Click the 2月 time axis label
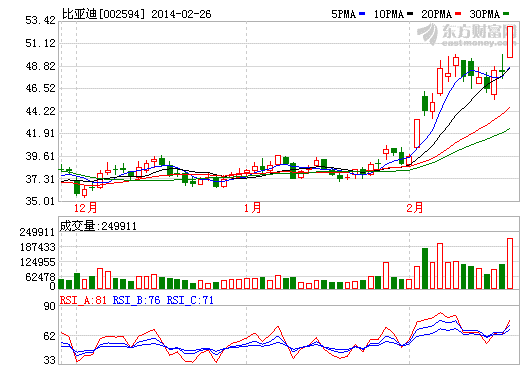 (415, 208)
